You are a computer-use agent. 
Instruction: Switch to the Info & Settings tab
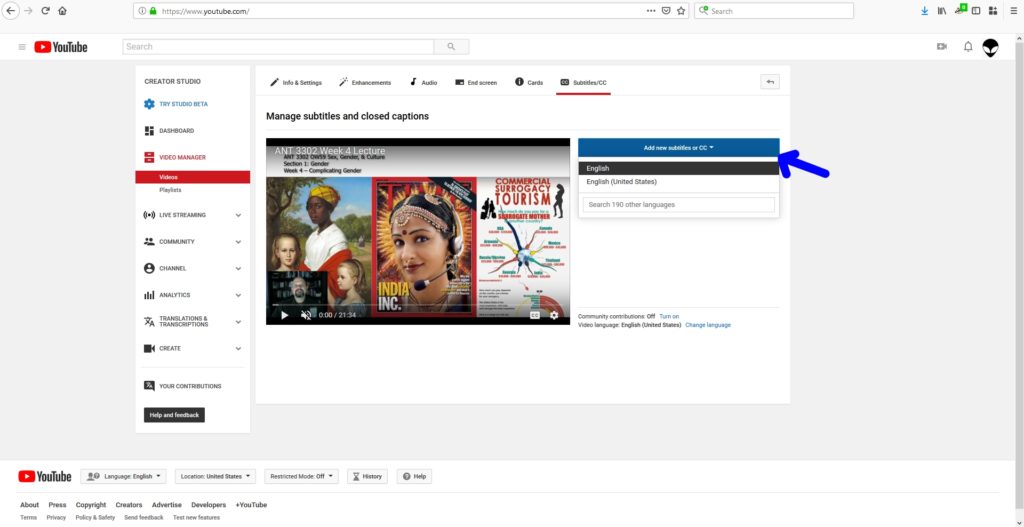point(296,82)
